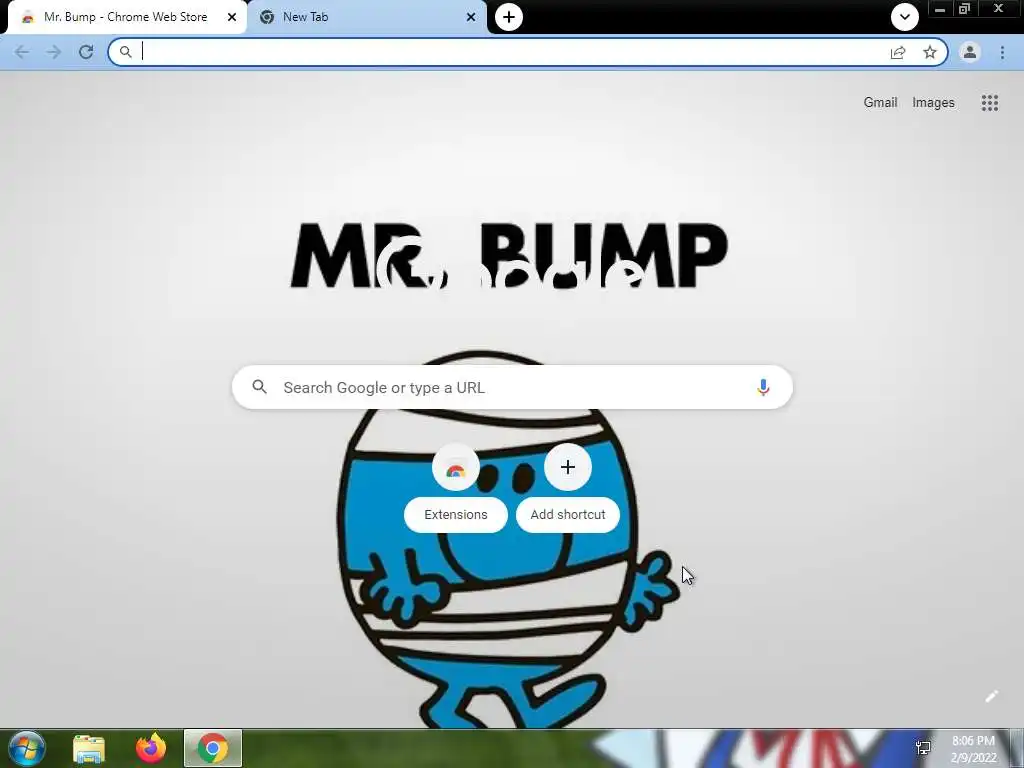1024x768 pixels.
Task: Click the magnifier icon in search box
Action: tap(259, 387)
